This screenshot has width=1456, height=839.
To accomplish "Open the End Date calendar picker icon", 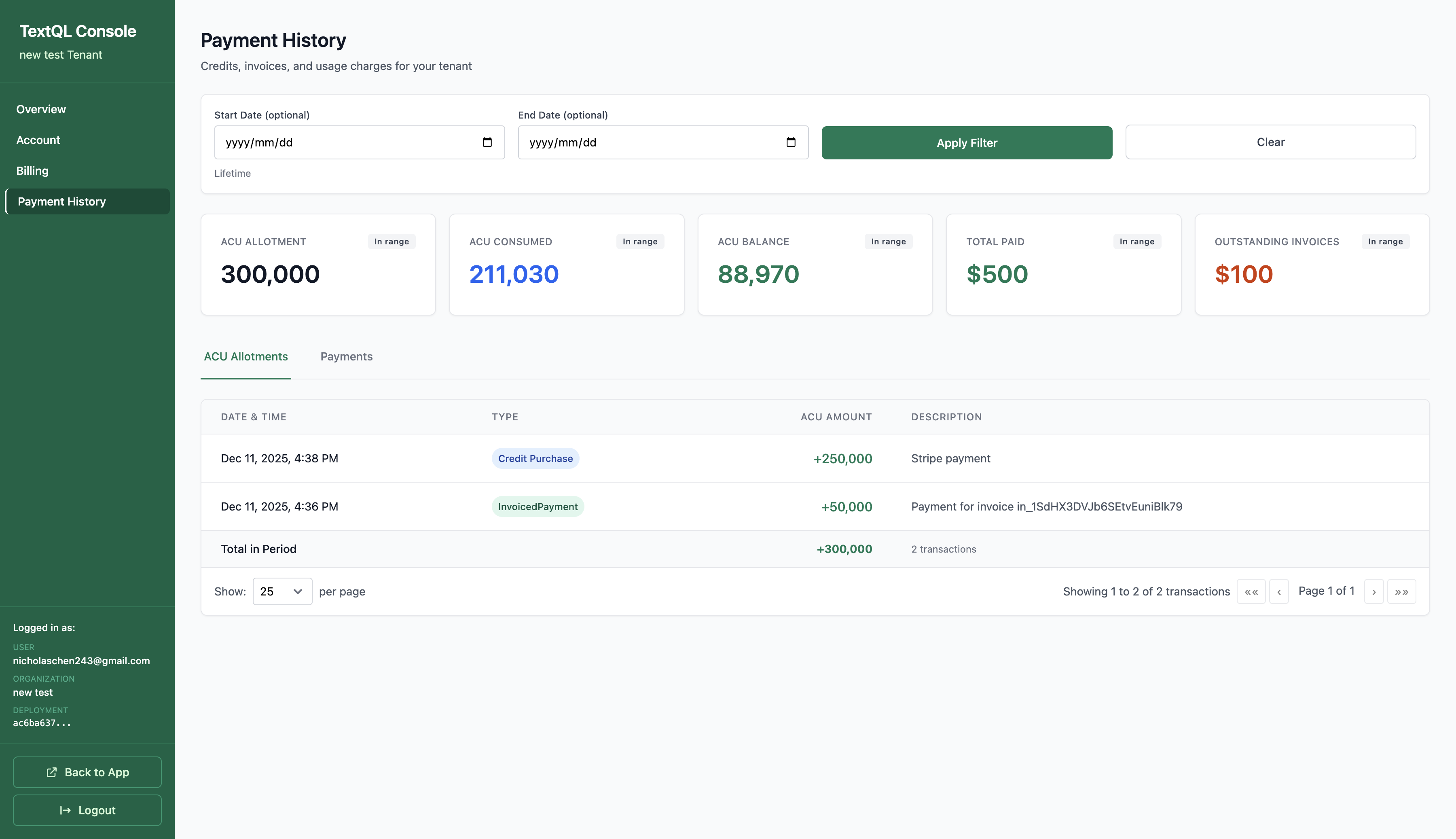I will [791, 142].
